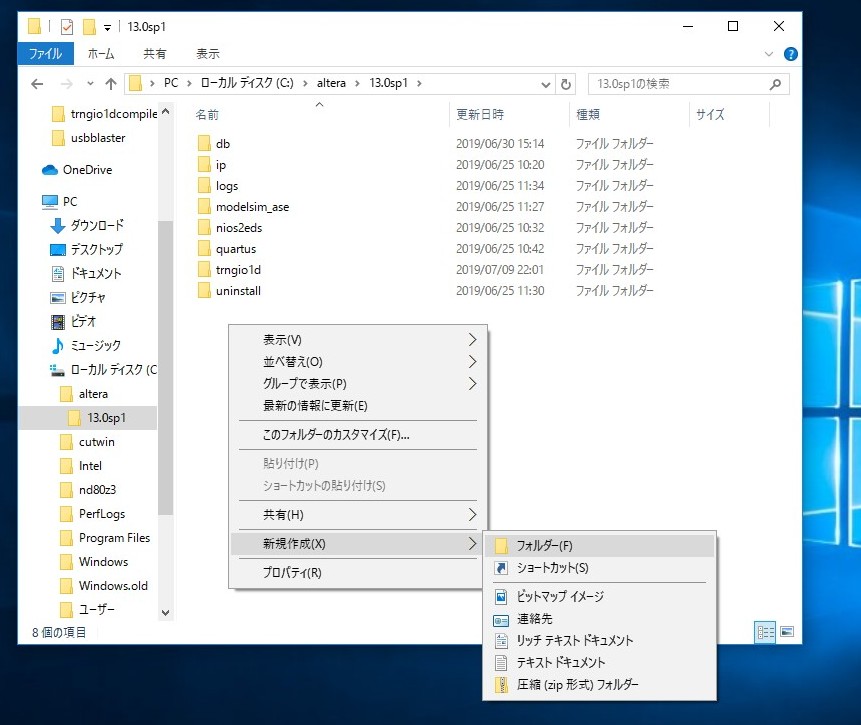This screenshot has width=861, height=725.
Task: Click the search magnifier icon
Action: pyautogui.click(x=775, y=84)
